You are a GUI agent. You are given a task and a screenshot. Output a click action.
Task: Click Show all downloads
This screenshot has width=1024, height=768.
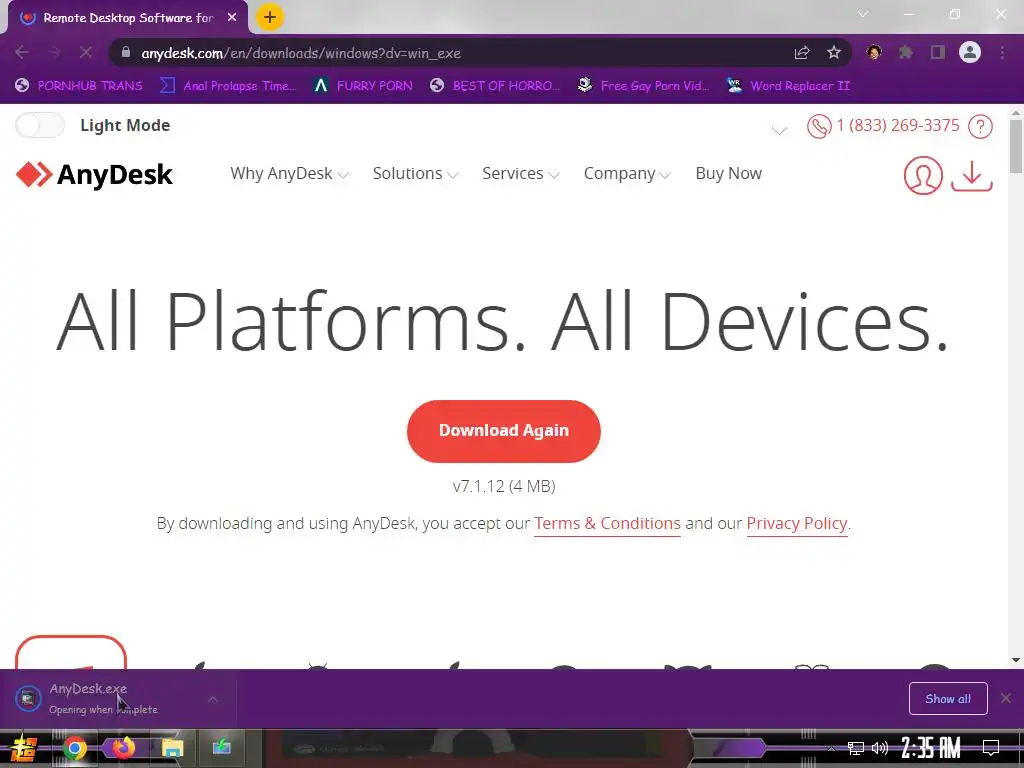[x=948, y=699]
